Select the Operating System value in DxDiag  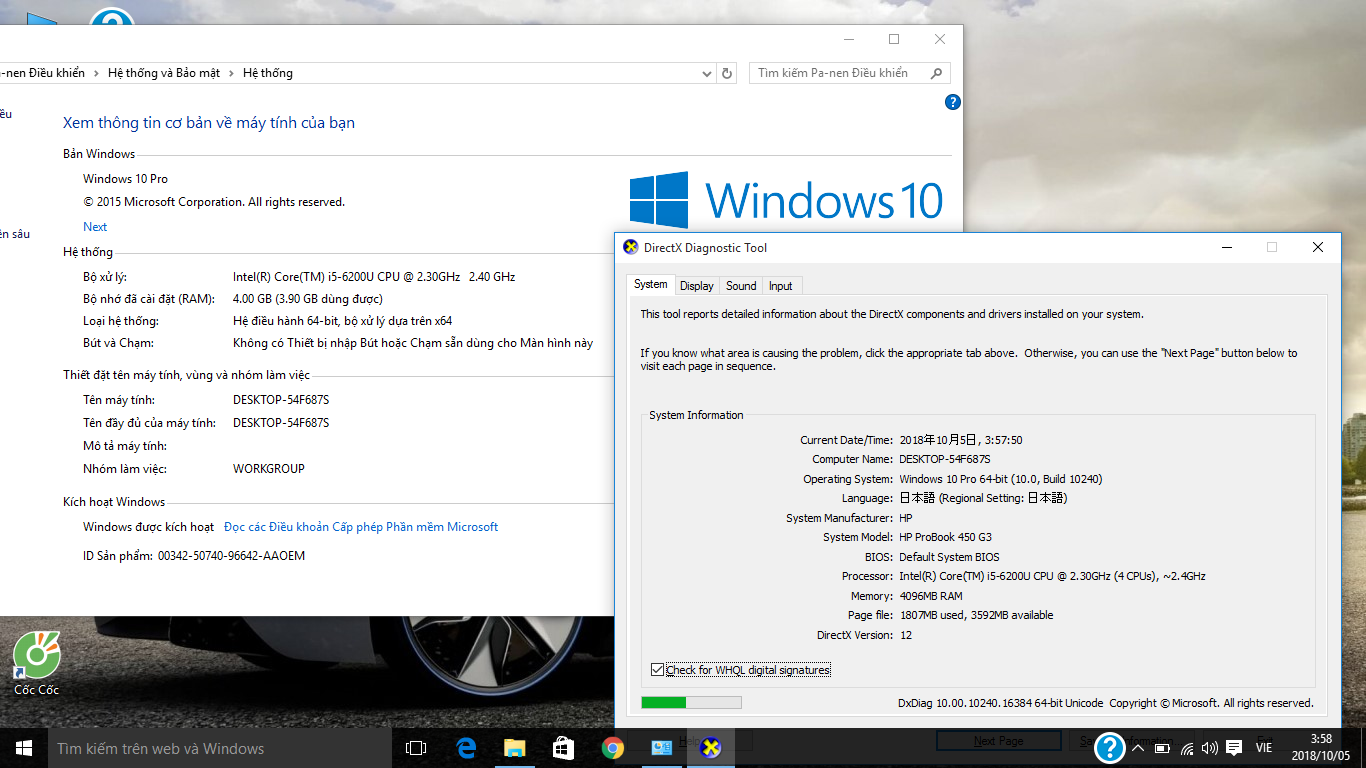click(1001, 479)
